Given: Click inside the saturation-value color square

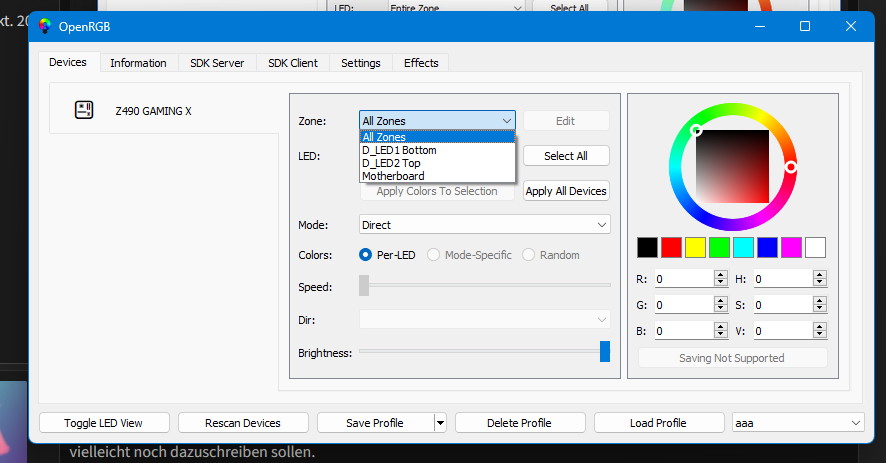Looking at the screenshot, I should tap(732, 166).
